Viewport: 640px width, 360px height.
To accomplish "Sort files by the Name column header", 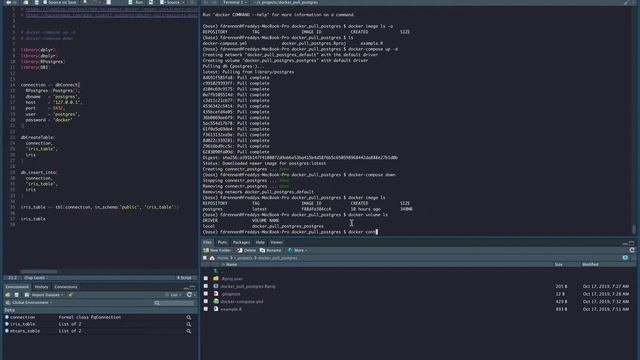I will [231, 264].
